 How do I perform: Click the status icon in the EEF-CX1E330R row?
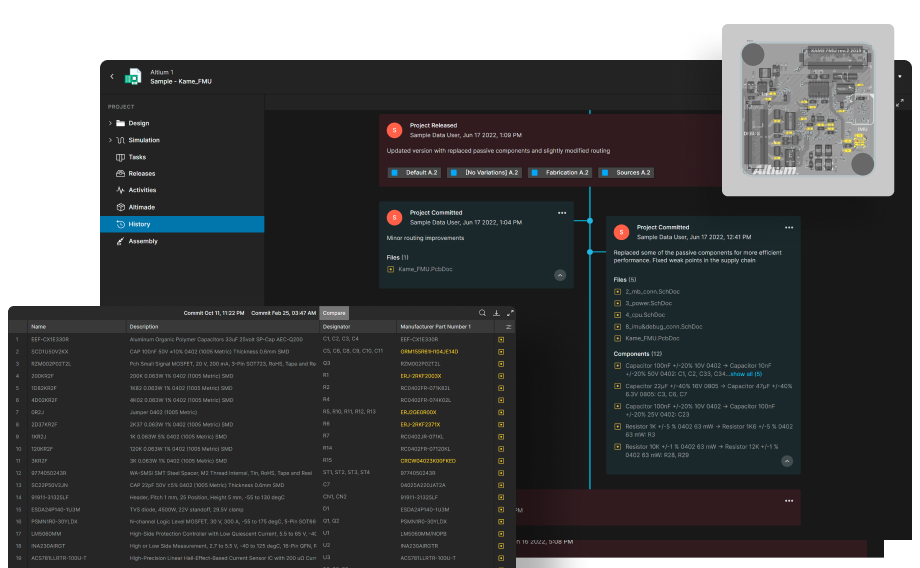(x=501, y=340)
